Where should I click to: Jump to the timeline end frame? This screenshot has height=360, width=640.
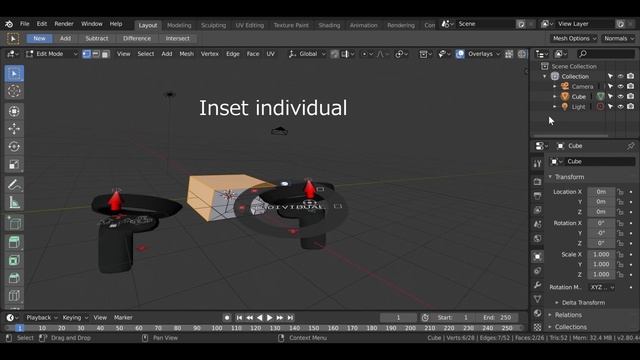tap(290, 318)
